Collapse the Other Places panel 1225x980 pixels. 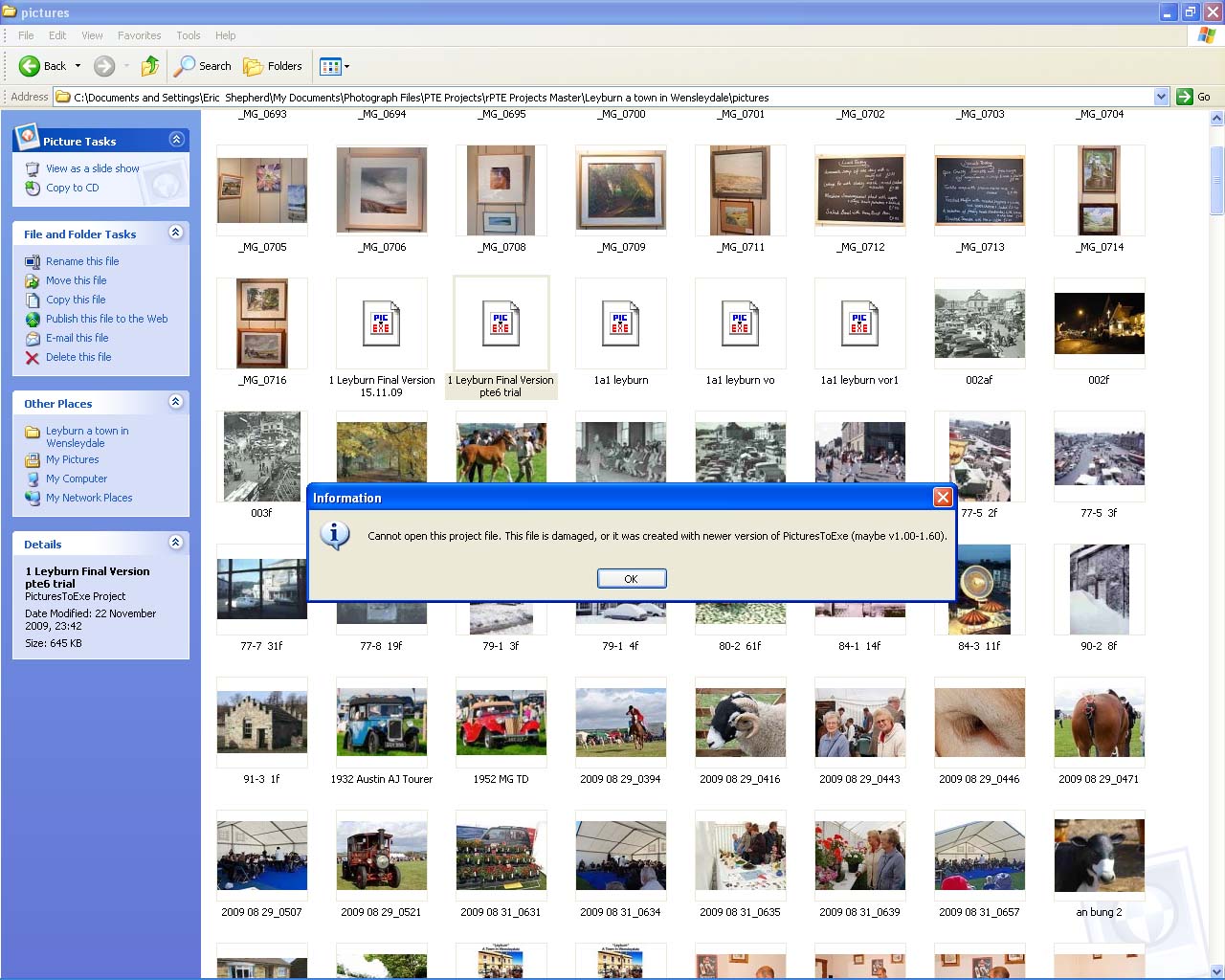click(x=176, y=402)
